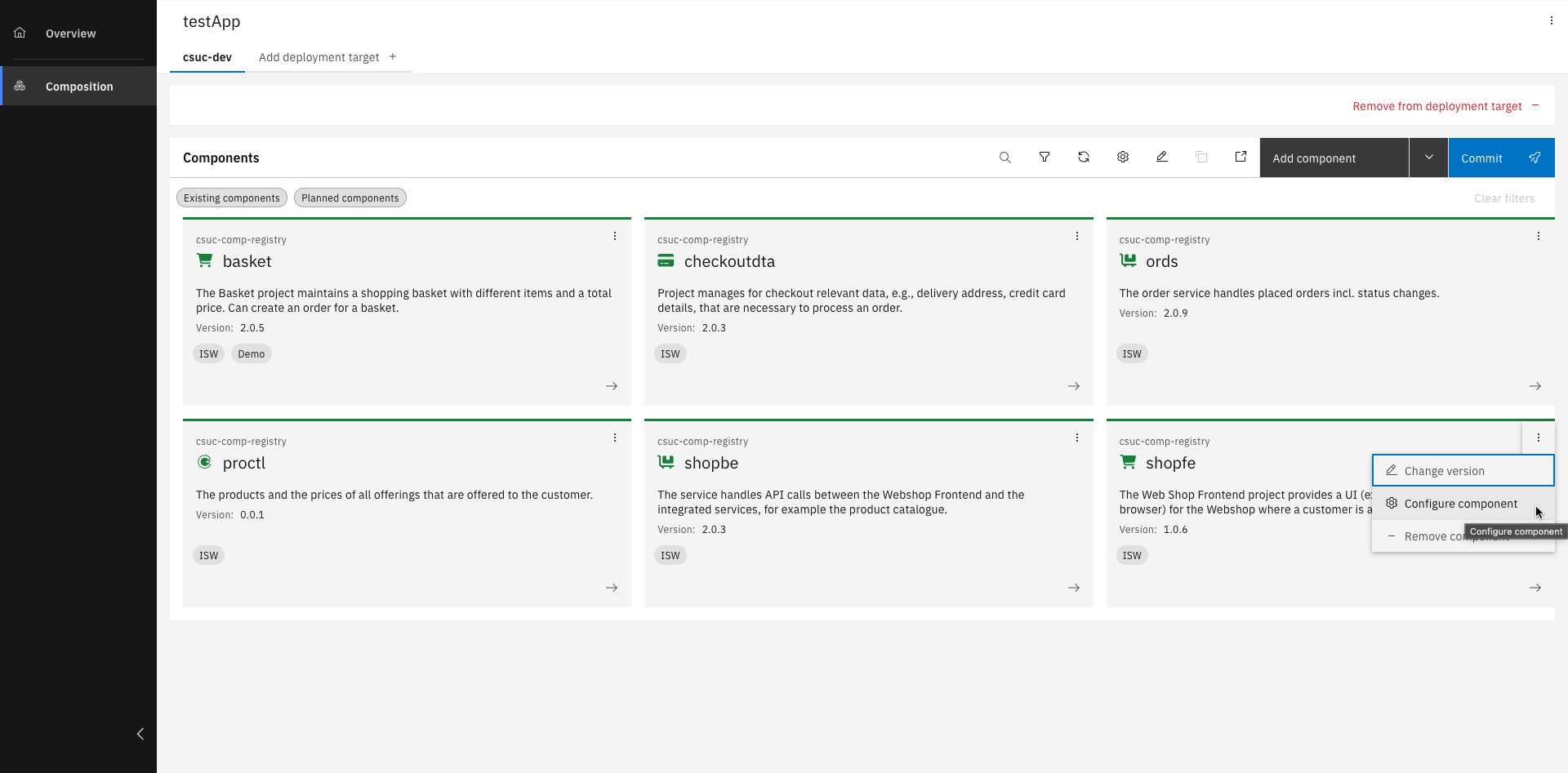The image size is (1568, 773).
Task: Click Remove from deployment target
Action: (1437, 106)
